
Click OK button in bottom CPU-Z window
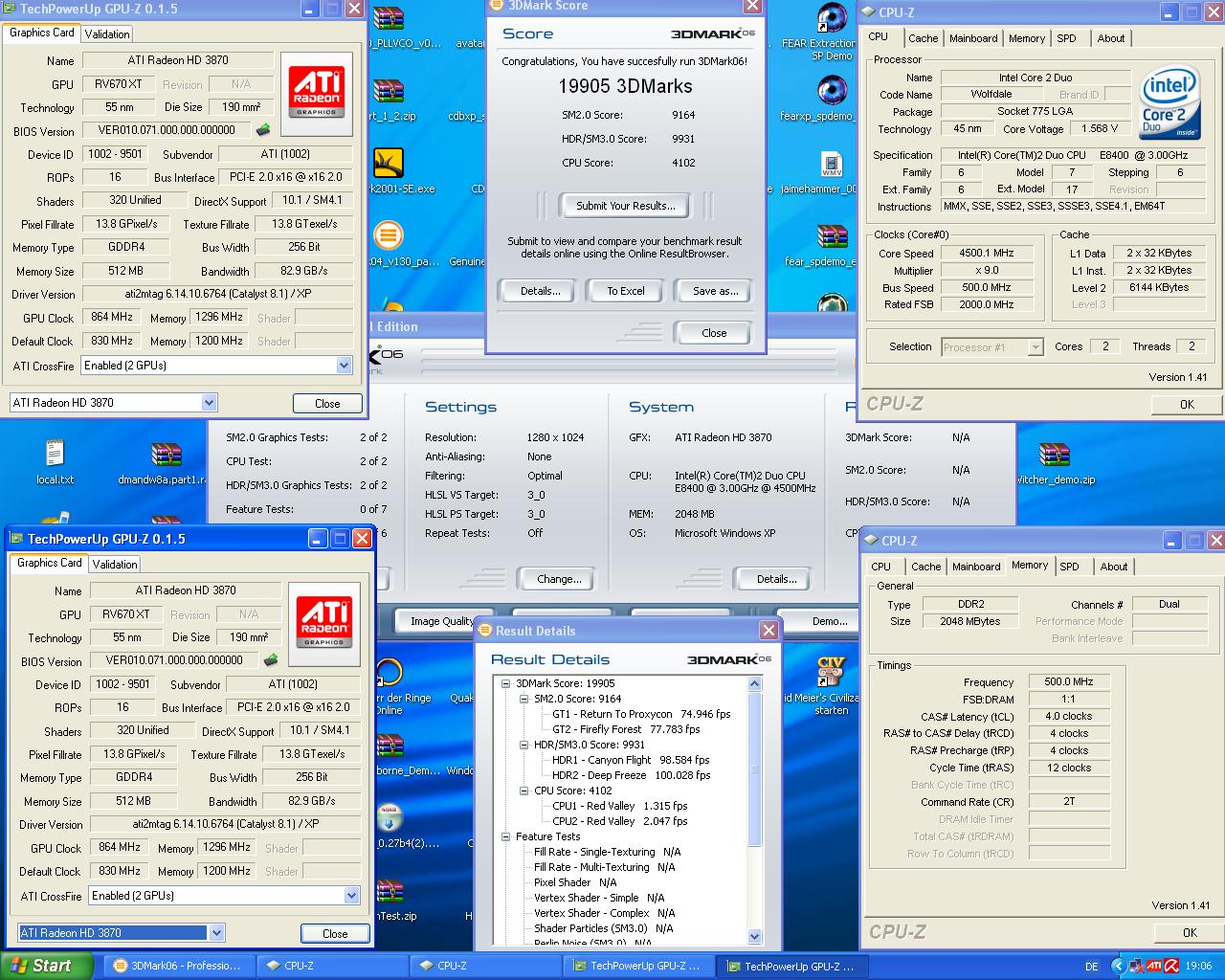[1190, 932]
